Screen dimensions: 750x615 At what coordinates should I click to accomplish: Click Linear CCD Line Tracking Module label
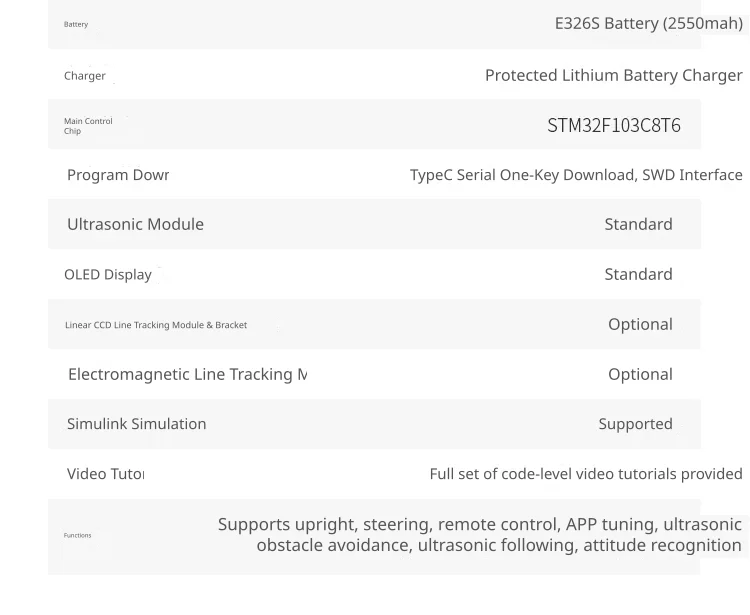[156, 325]
